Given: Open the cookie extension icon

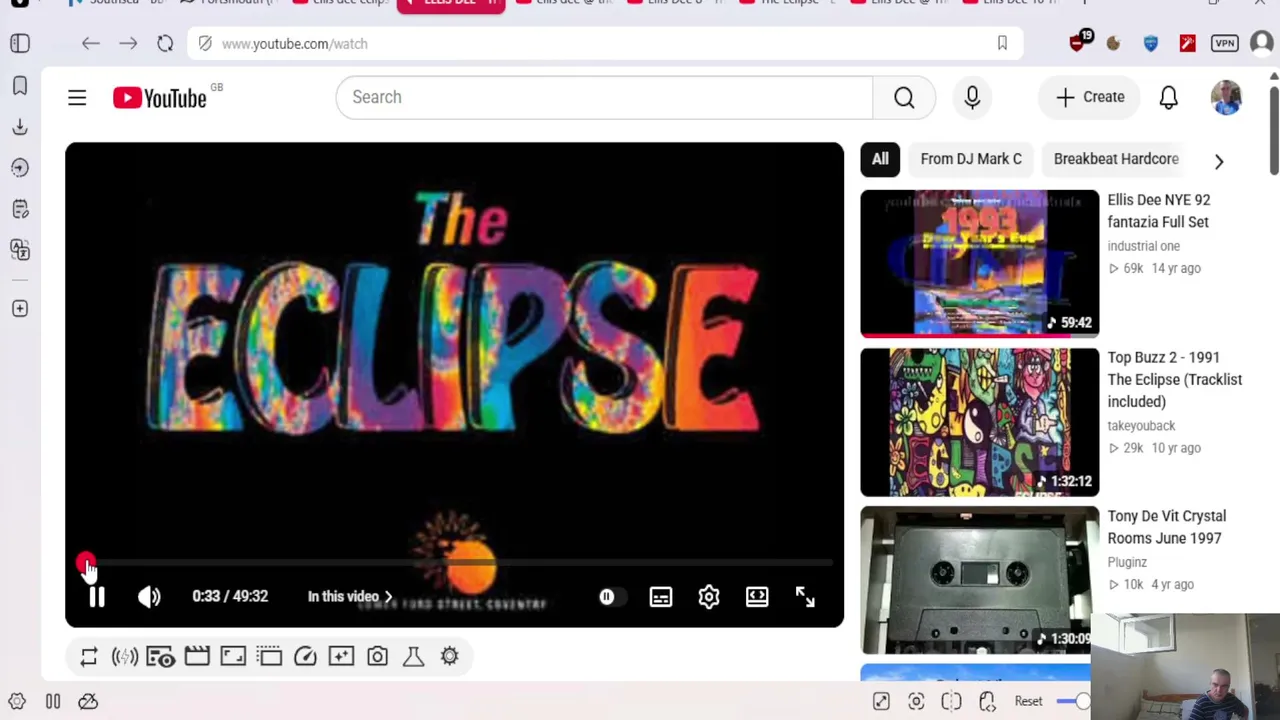Looking at the screenshot, I should coord(1113,43).
